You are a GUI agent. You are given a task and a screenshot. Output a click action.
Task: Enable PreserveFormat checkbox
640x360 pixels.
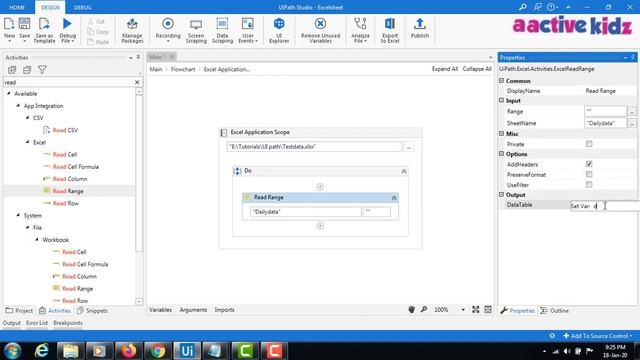point(589,174)
